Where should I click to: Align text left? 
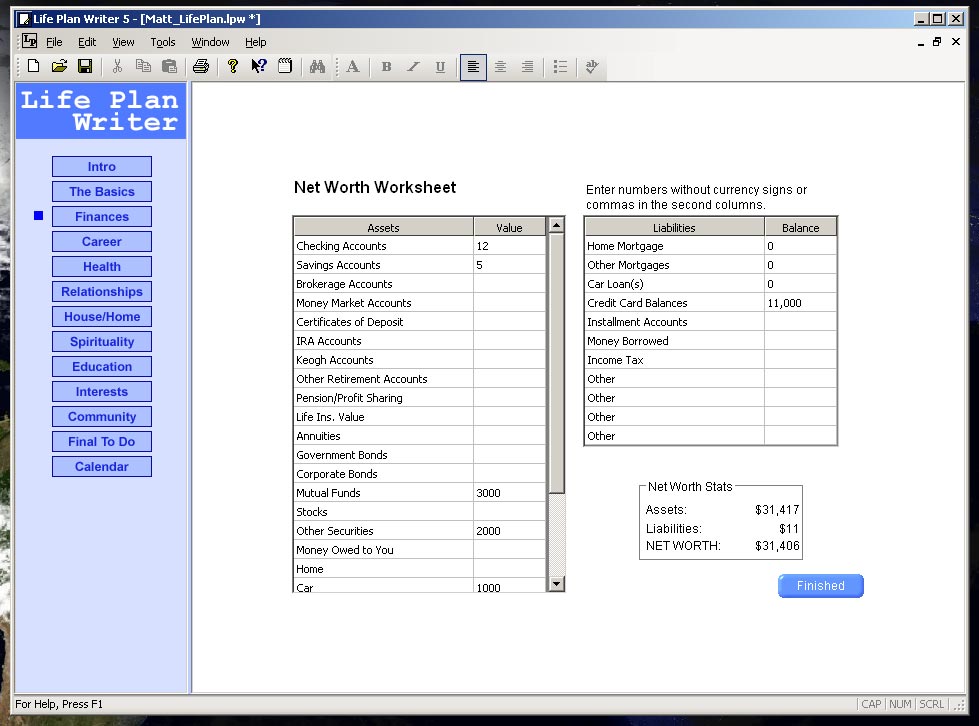[473, 67]
